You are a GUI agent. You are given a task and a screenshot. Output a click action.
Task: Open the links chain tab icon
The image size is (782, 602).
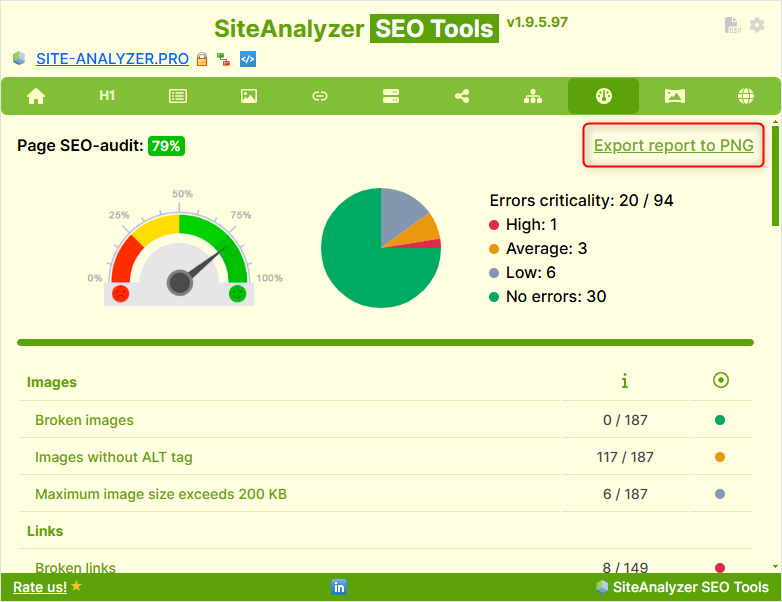tap(320, 96)
